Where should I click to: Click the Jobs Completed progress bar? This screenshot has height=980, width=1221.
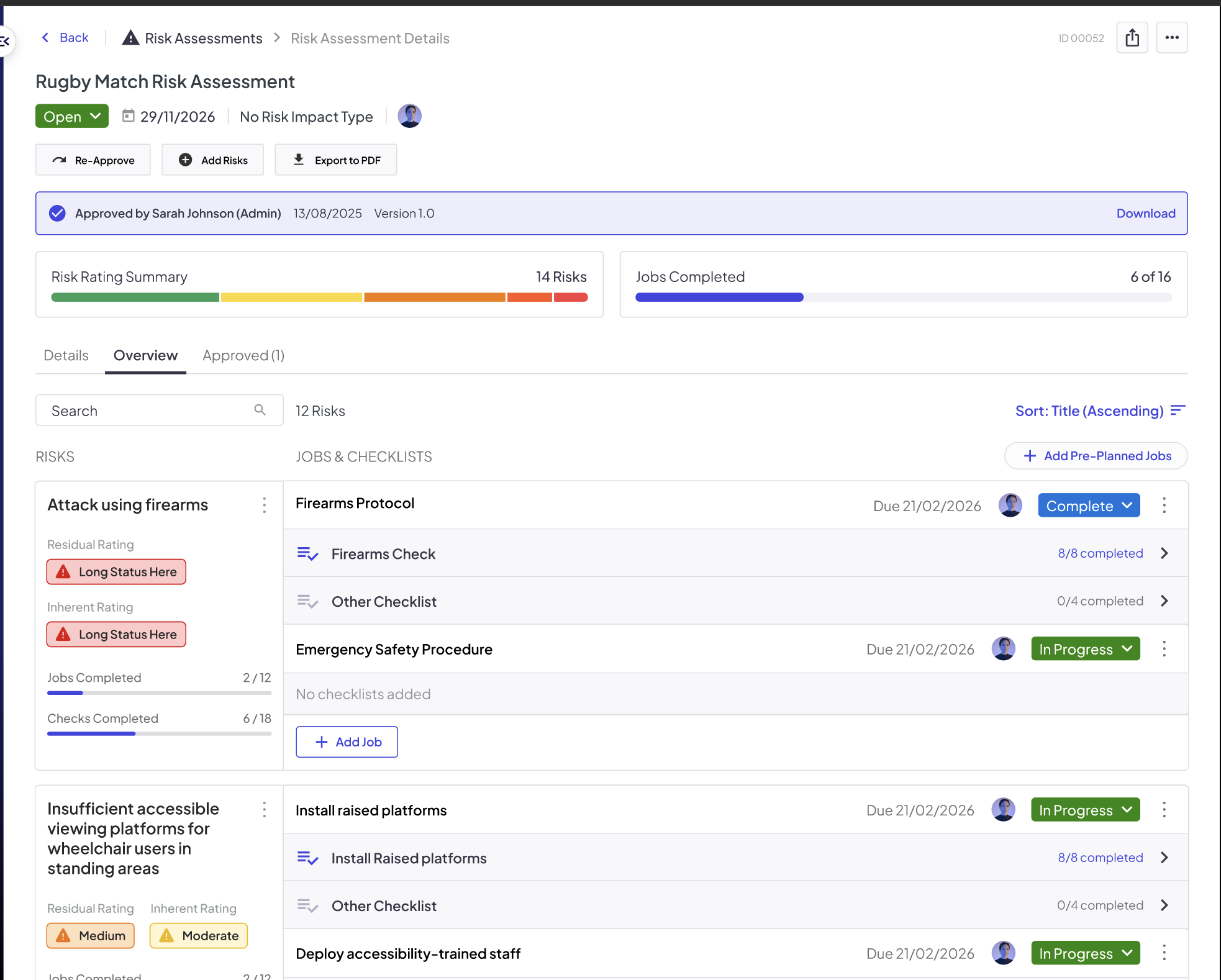904,297
